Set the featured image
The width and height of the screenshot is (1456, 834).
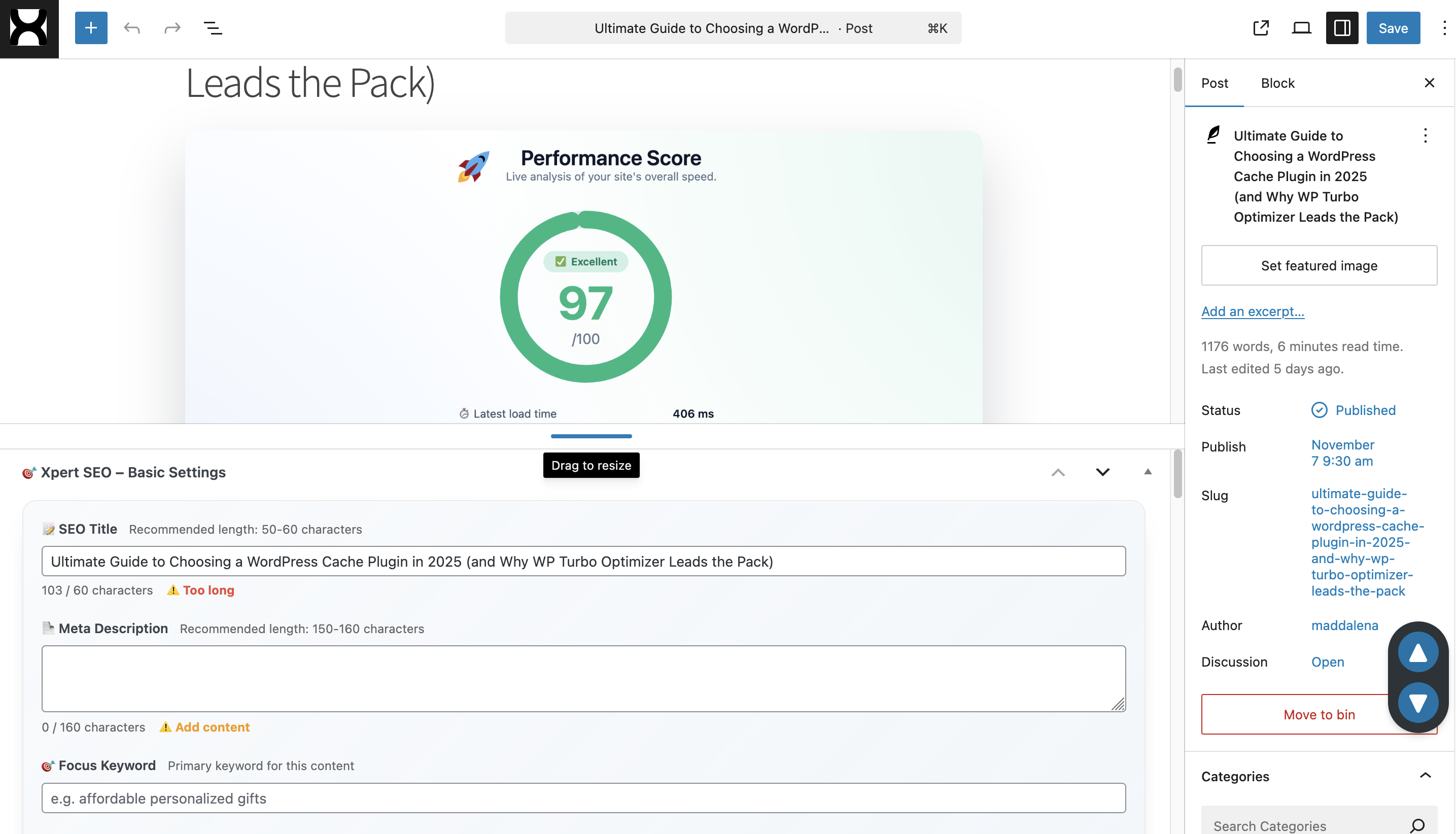pyautogui.click(x=1319, y=266)
